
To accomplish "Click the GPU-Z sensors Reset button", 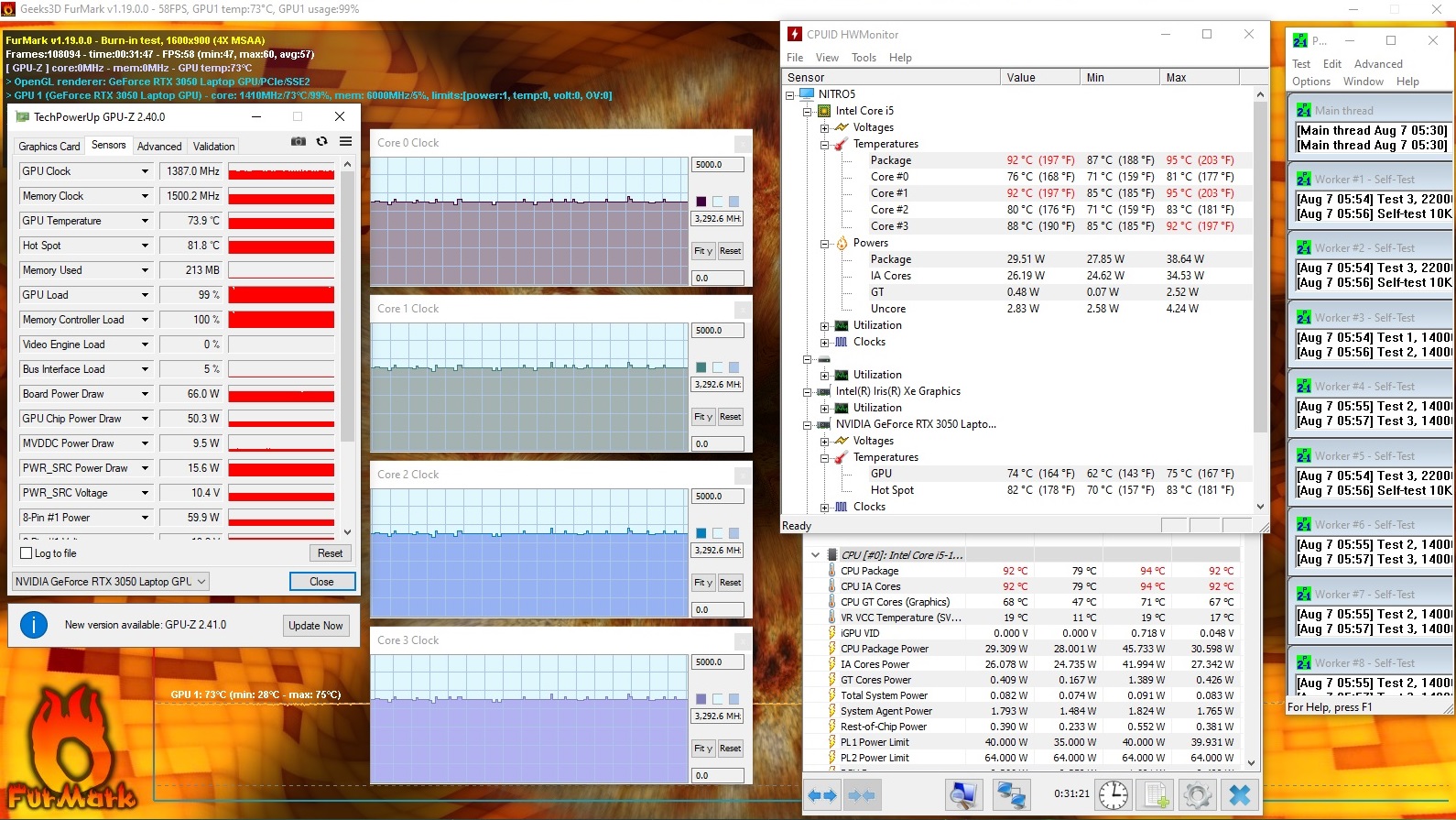I will pyautogui.click(x=330, y=552).
